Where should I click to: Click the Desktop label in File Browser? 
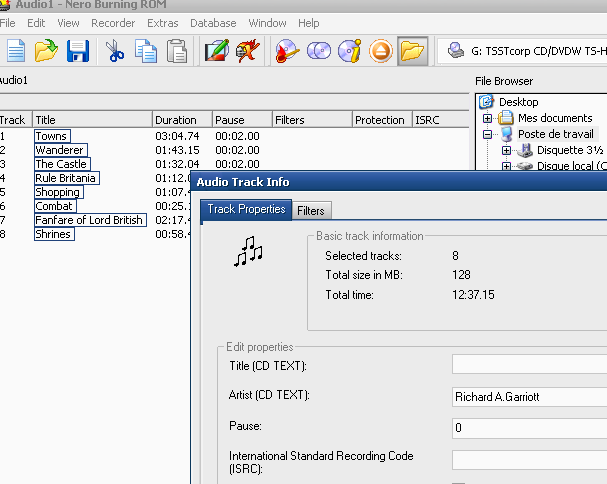click(519, 102)
